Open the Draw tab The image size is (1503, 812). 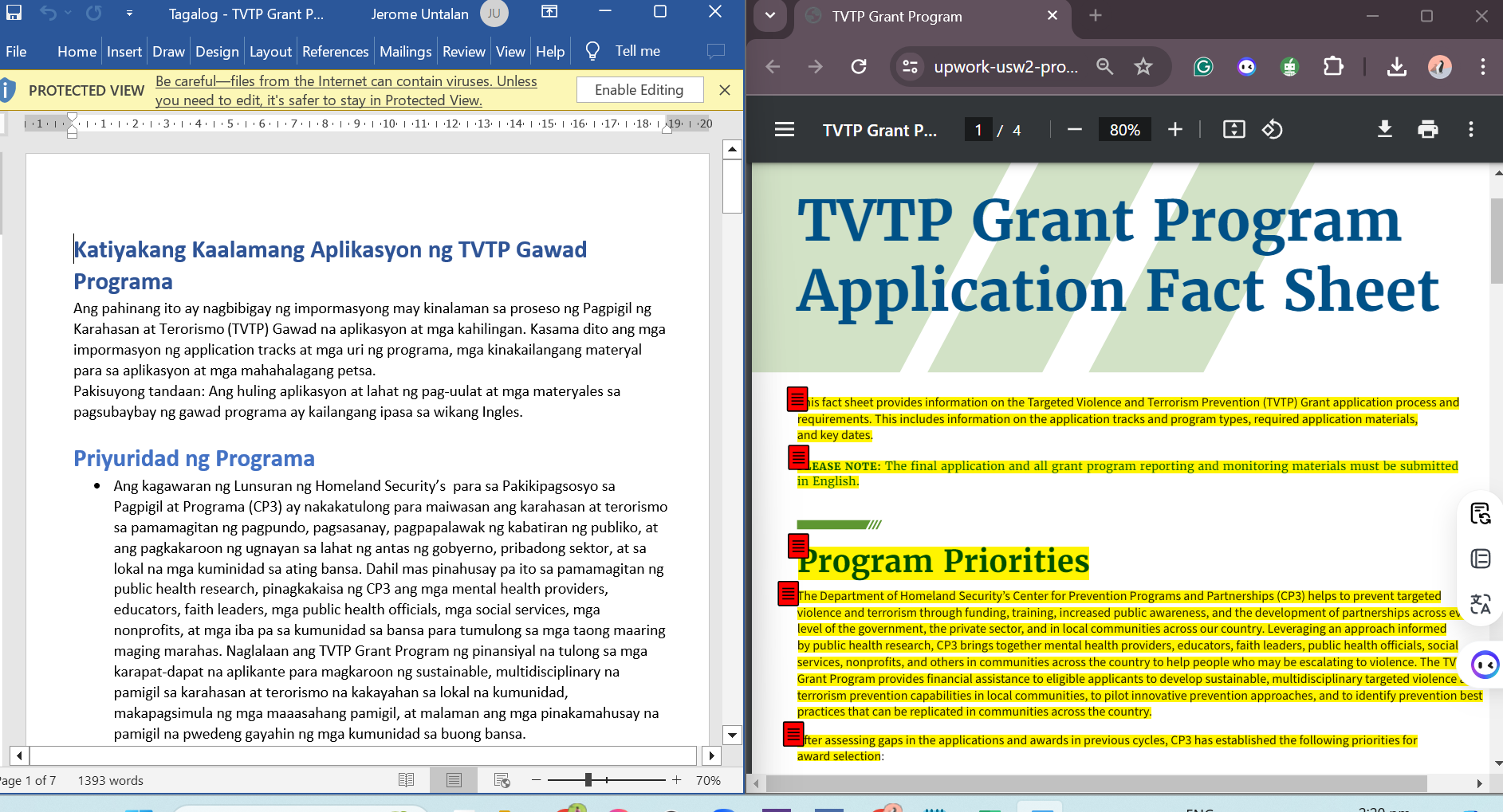(x=168, y=51)
